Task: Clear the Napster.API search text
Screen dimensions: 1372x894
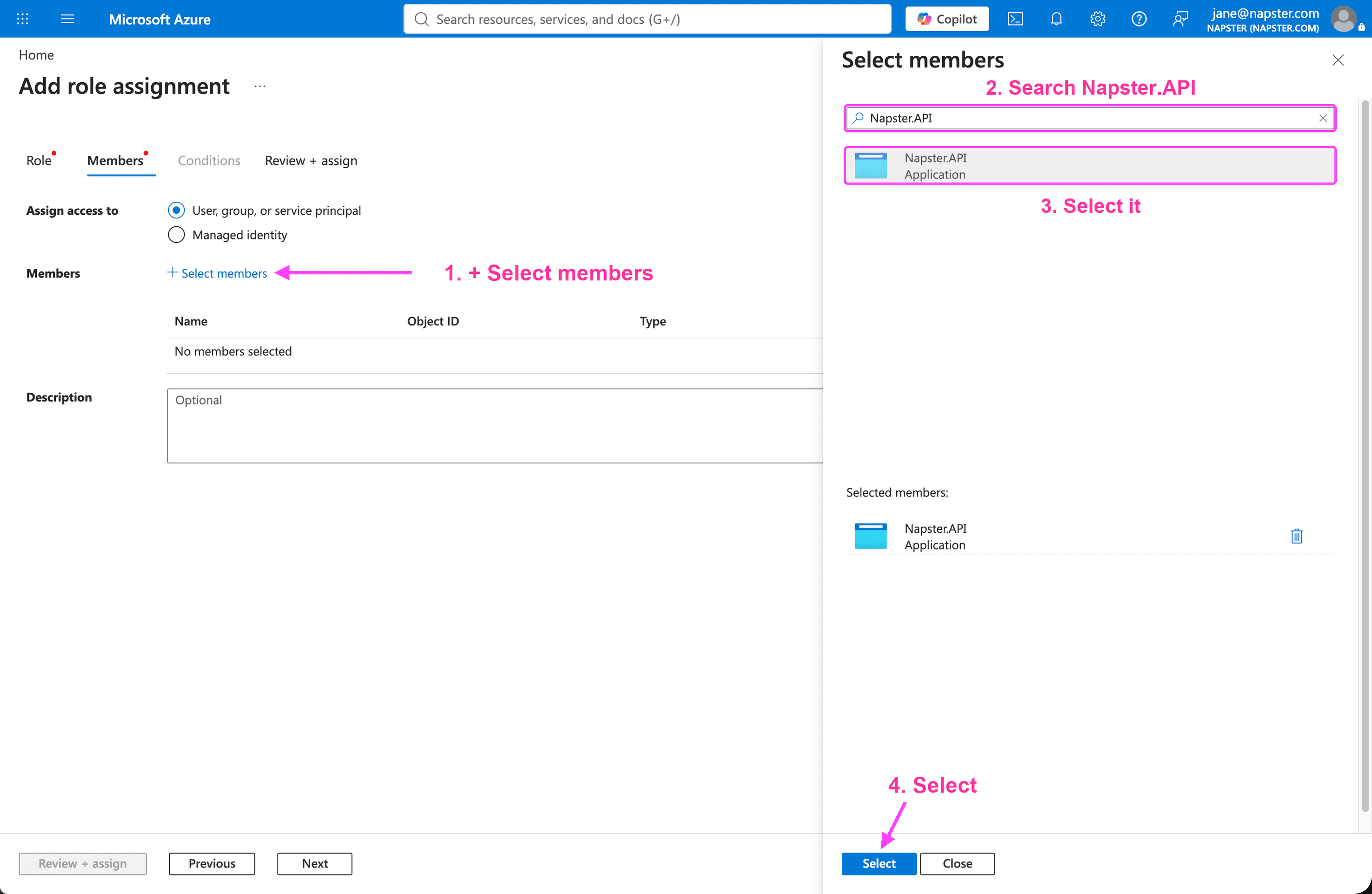Action: pyautogui.click(x=1323, y=118)
